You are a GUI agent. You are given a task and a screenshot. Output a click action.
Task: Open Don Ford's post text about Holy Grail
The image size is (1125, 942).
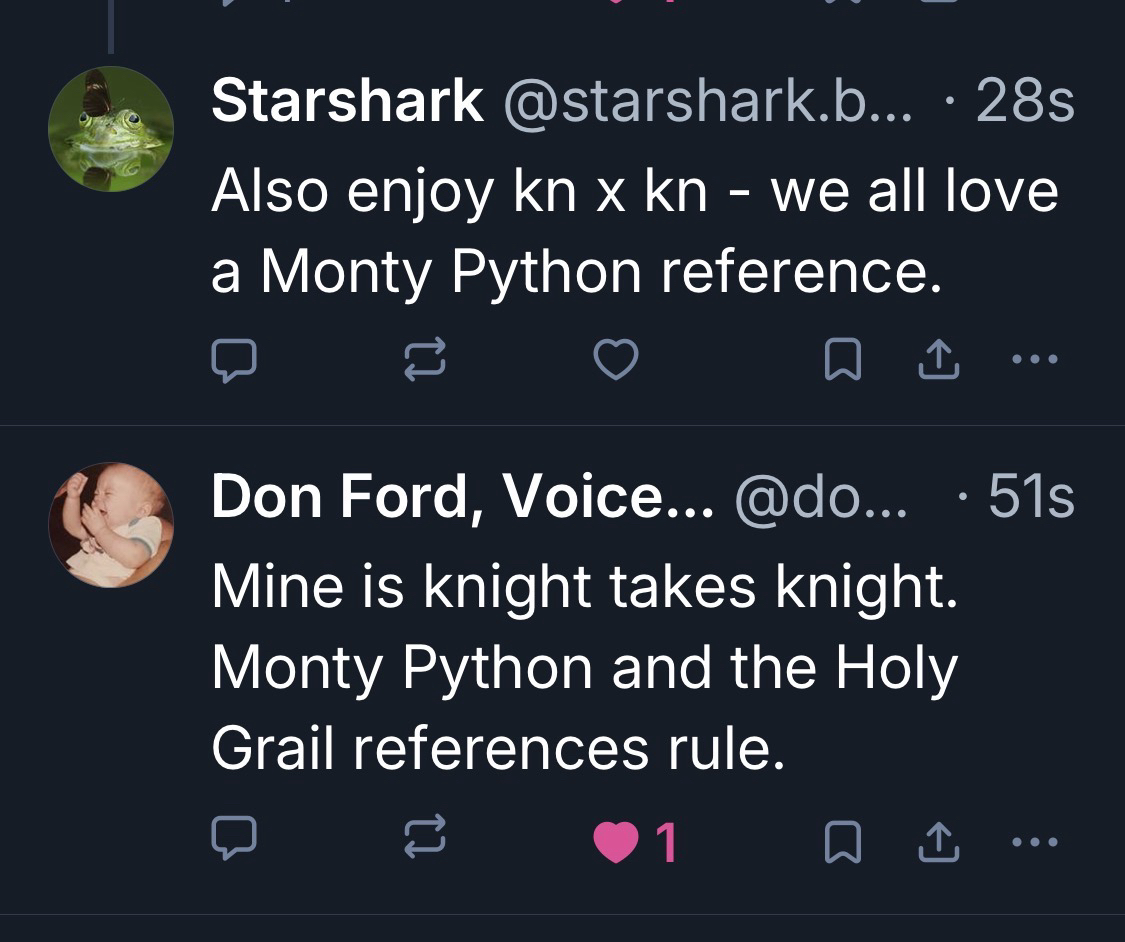tap(585, 667)
